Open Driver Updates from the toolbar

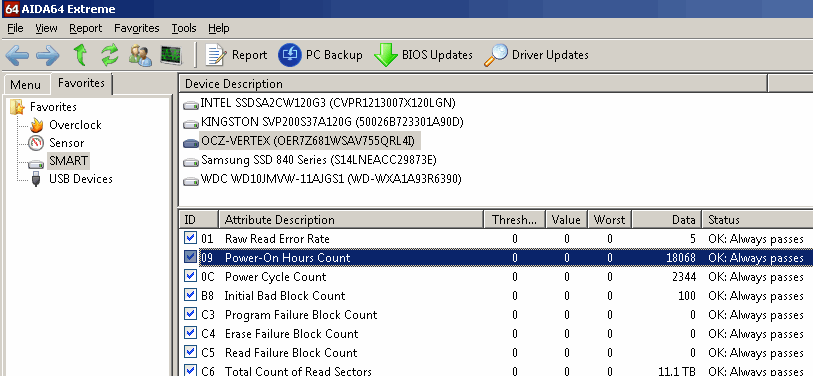pyautogui.click(x=536, y=55)
